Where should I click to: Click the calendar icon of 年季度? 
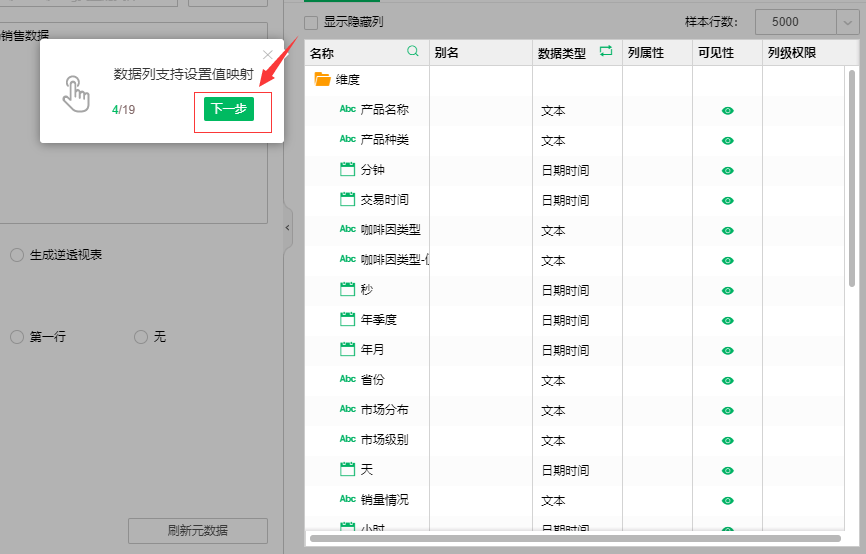[x=347, y=319]
